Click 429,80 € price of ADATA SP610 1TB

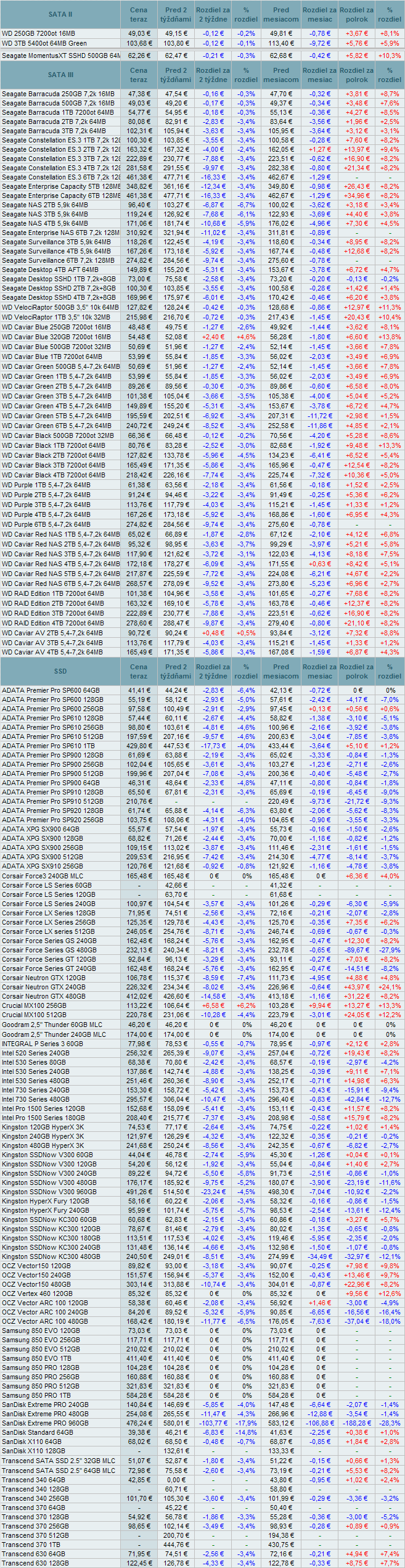139,746
